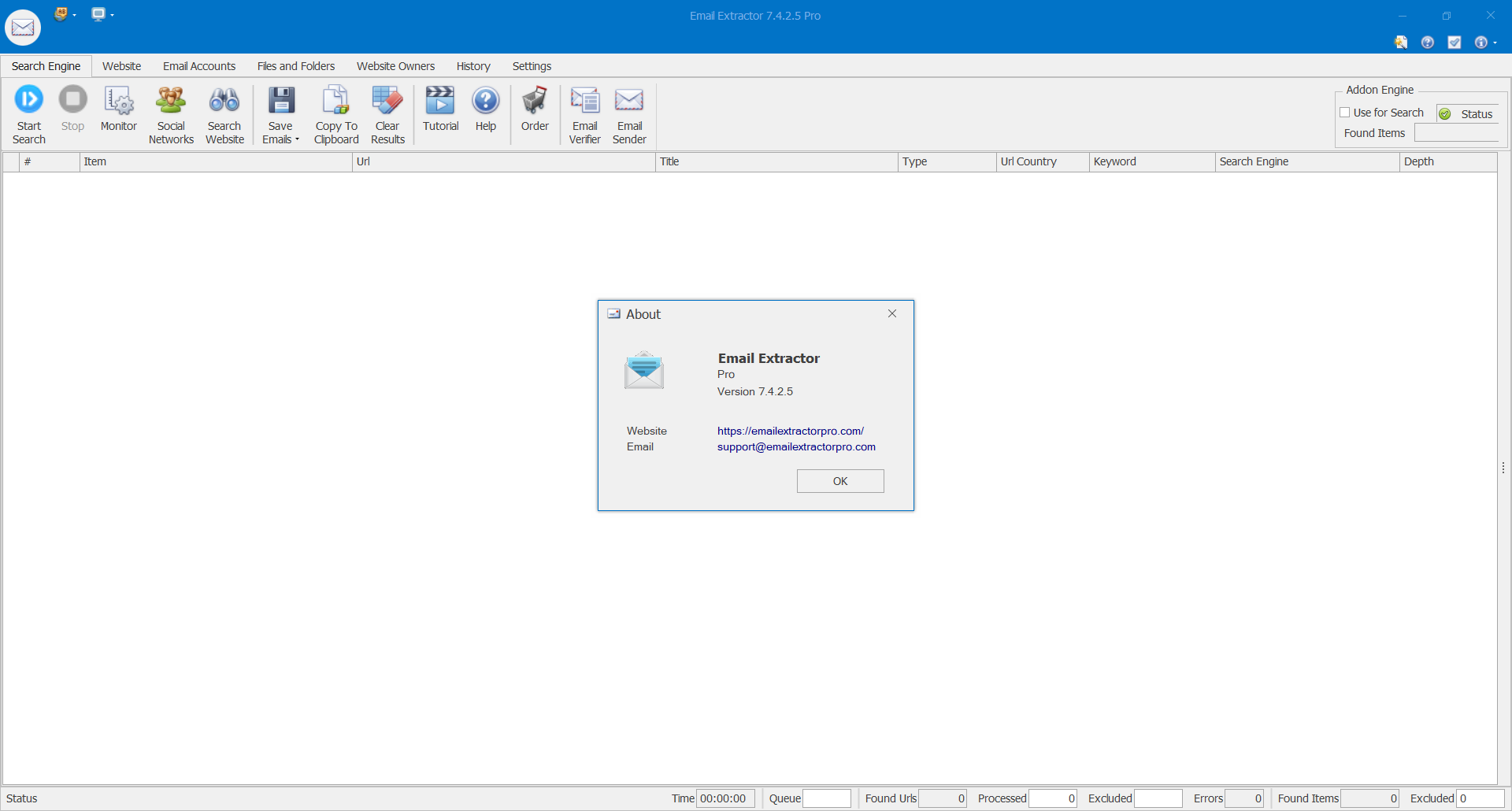Click the Order shopping cart icon
The height and width of the screenshot is (811, 1512).
[535, 101]
